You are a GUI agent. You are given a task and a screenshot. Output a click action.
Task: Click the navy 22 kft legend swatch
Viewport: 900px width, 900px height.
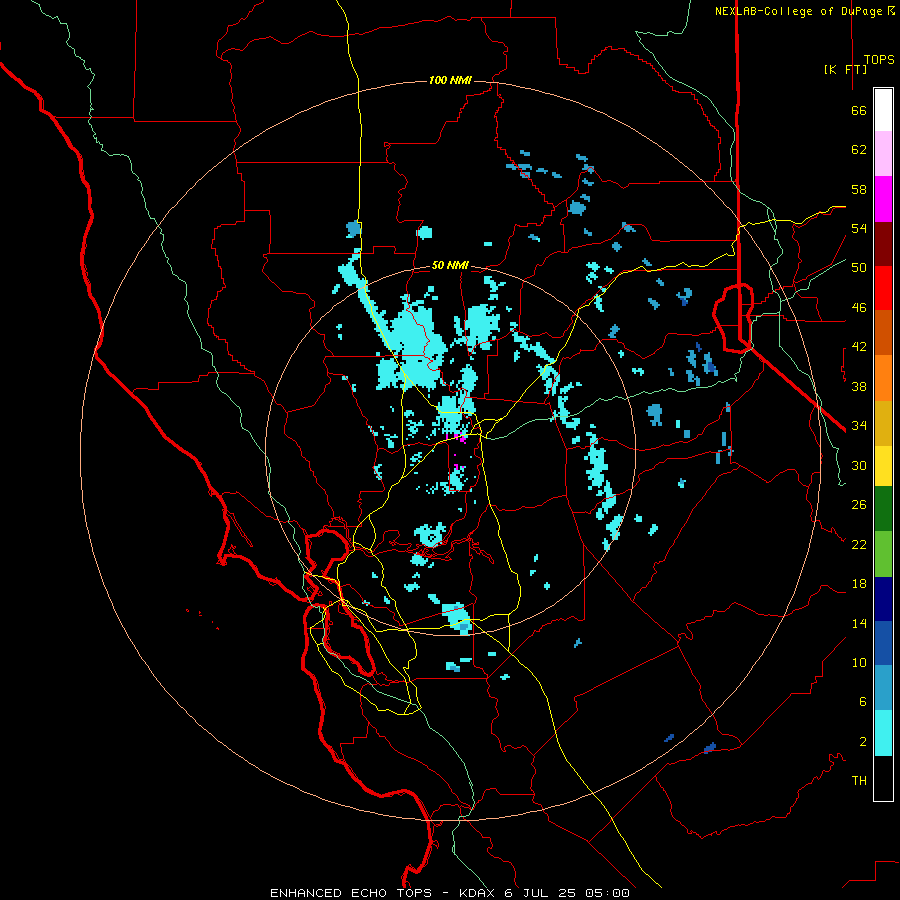click(x=883, y=599)
